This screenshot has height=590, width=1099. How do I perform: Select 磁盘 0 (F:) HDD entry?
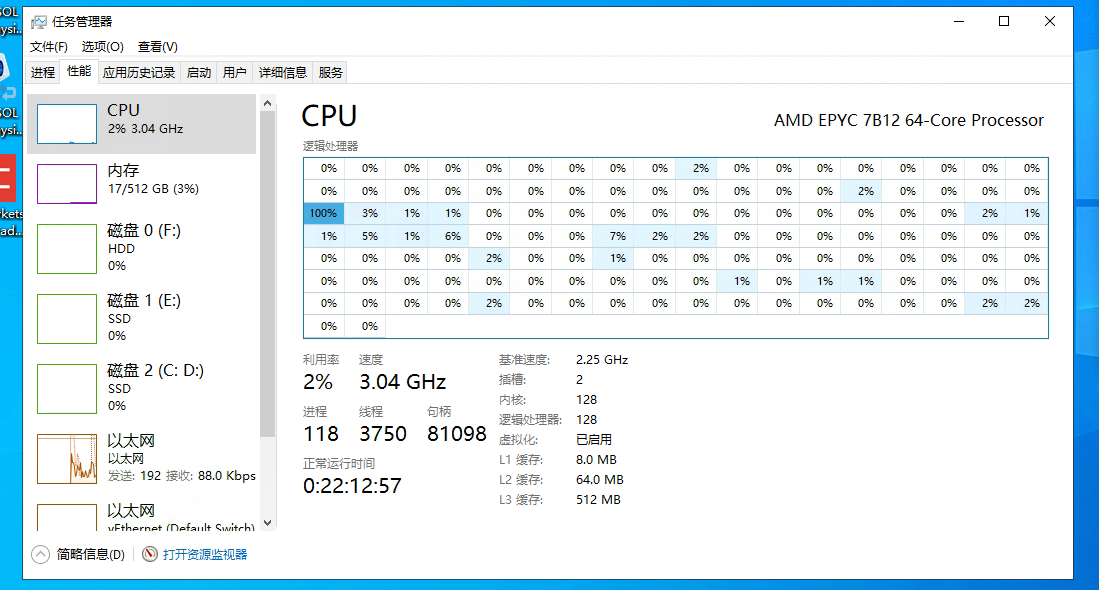(x=142, y=249)
